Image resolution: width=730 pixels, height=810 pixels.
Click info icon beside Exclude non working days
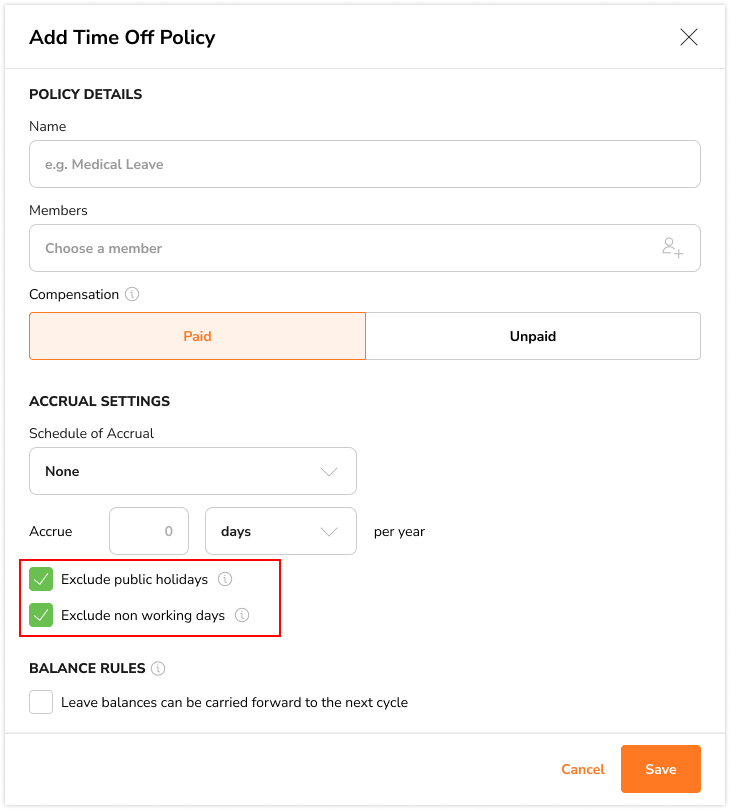pyautogui.click(x=242, y=615)
